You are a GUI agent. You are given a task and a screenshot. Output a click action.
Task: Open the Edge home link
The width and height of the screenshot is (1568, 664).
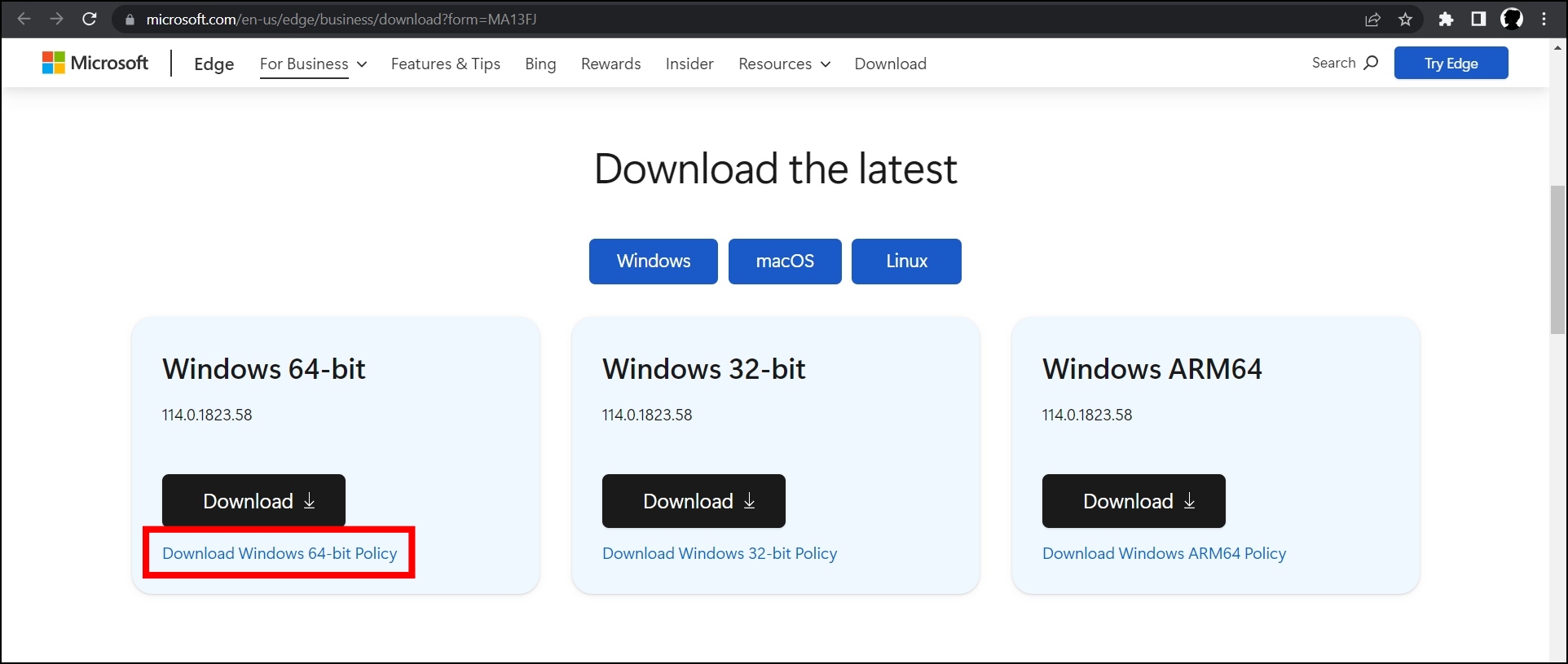click(x=214, y=64)
